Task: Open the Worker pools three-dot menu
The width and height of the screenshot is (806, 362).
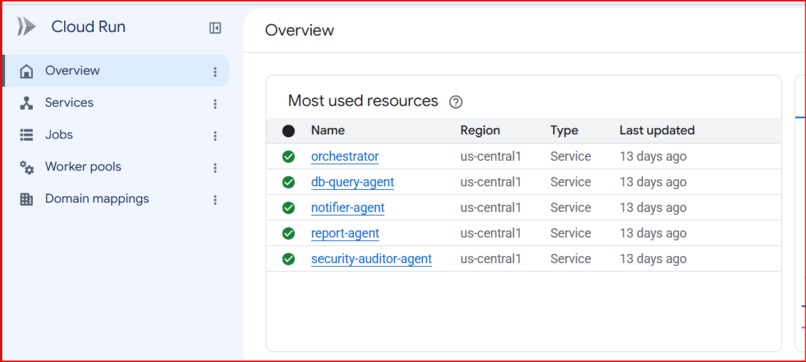Action: 215,168
